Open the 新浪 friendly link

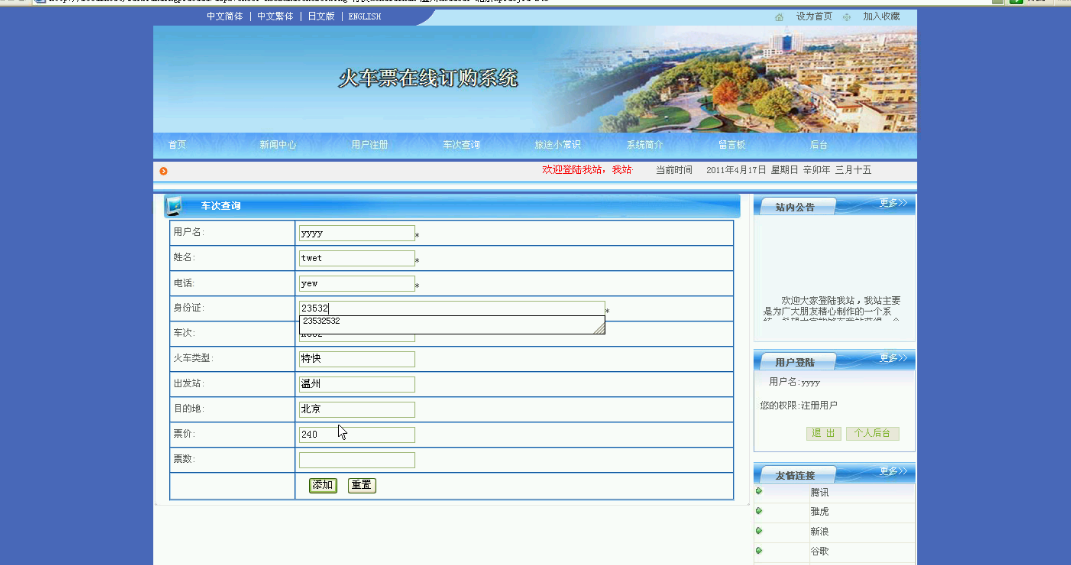820,532
